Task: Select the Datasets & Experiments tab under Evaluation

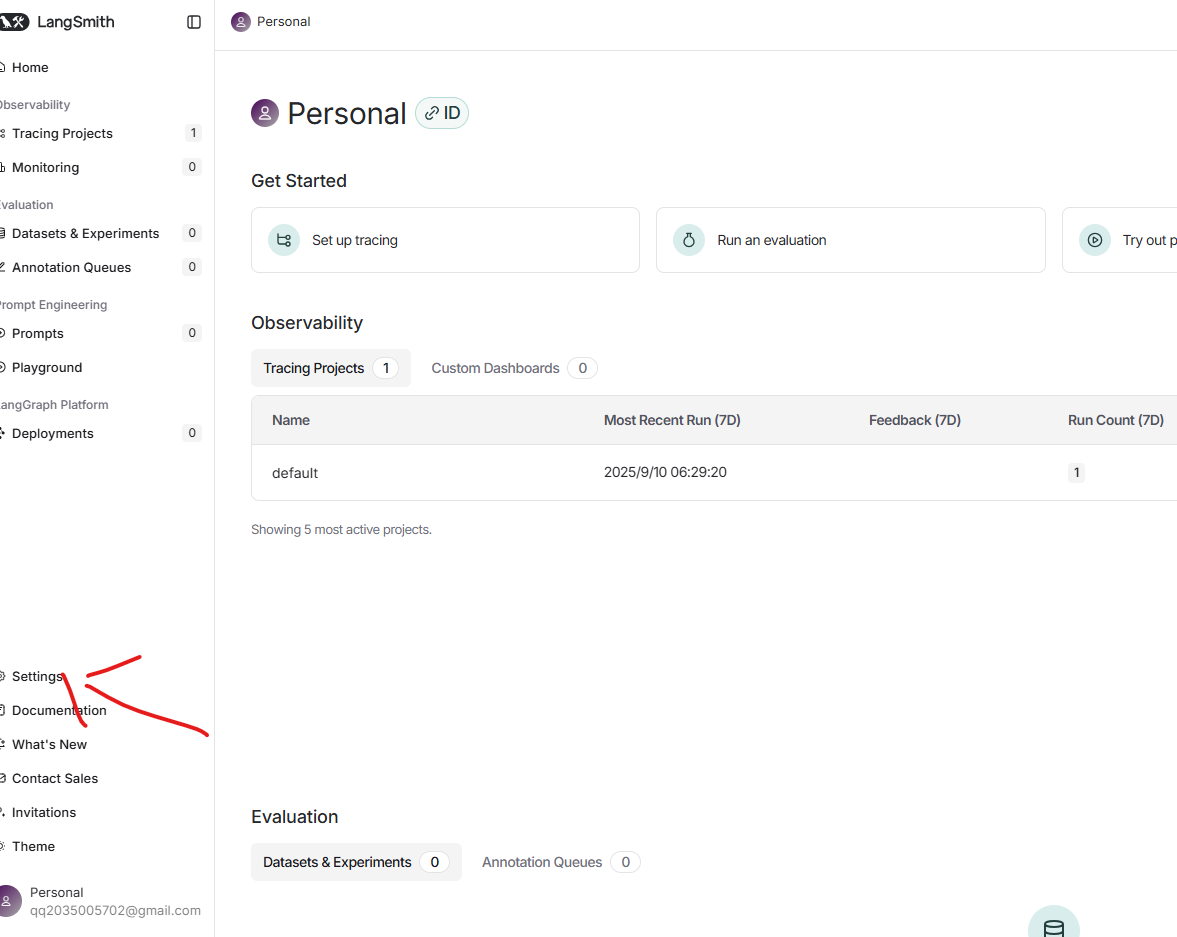Action: pyautogui.click(x=357, y=862)
